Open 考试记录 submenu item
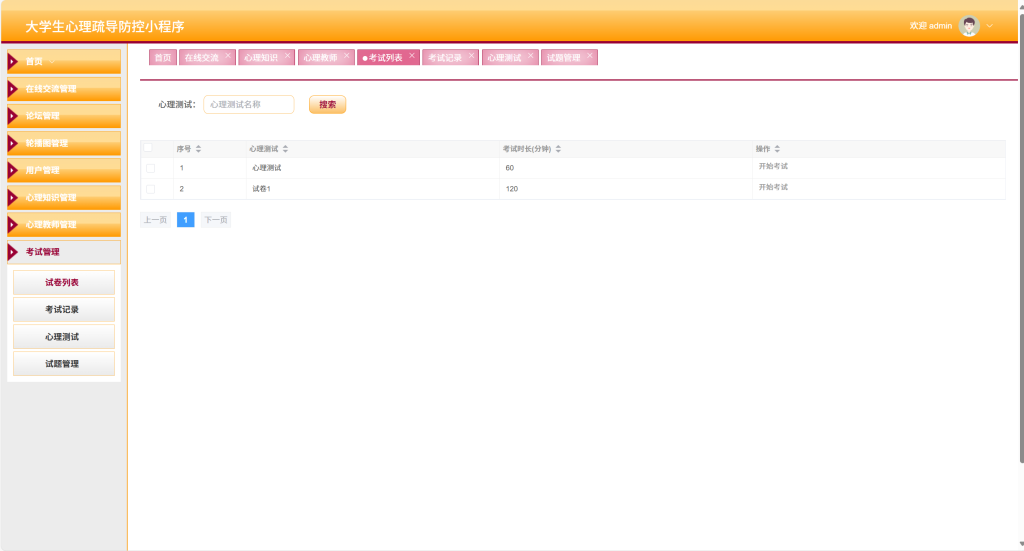Viewport: 1024px width, 551px height. [63, 309]
